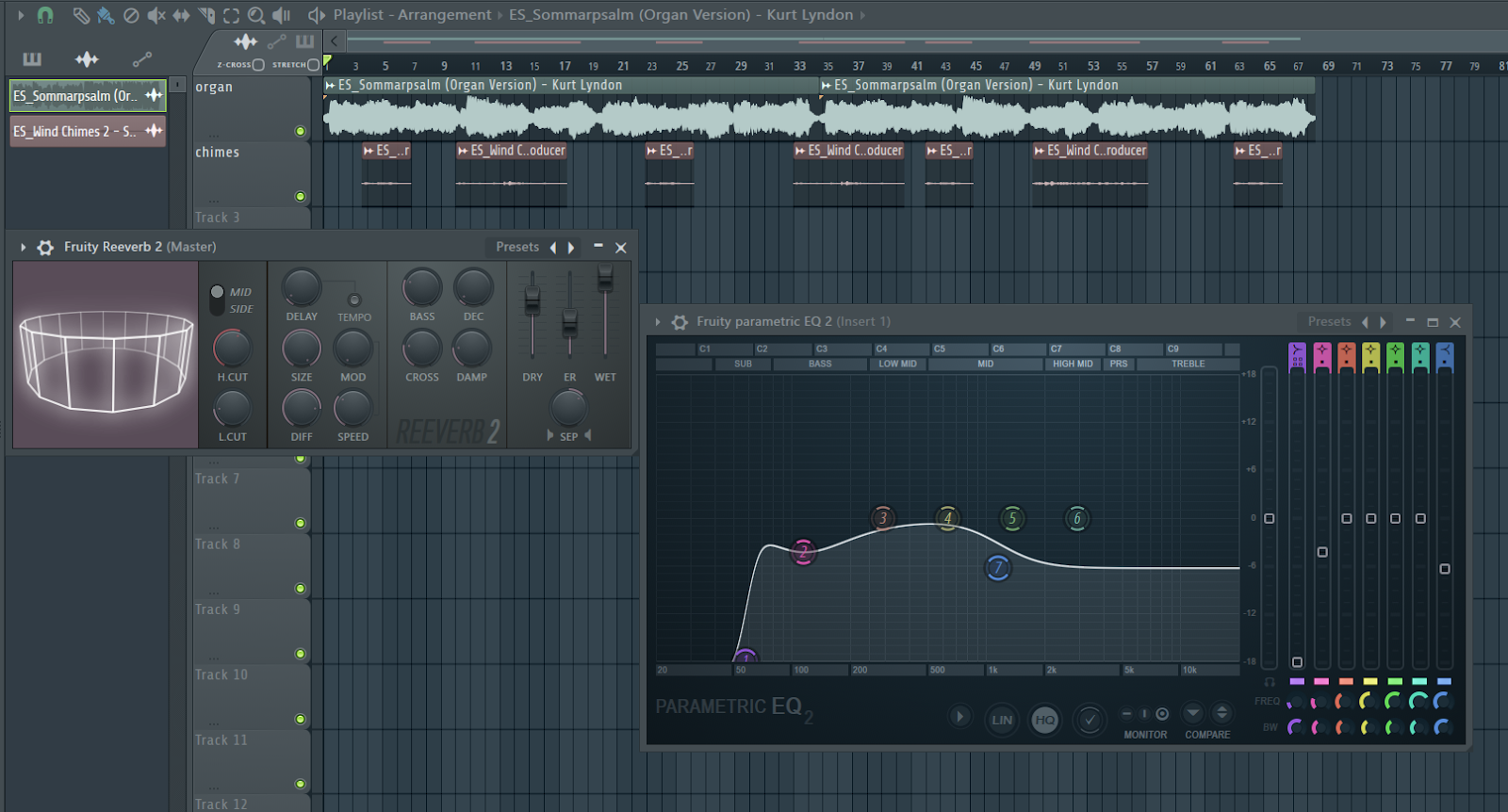This screenshot has width=1508, height=812.
Task: Select the mute tool
Action: [156, 15]
